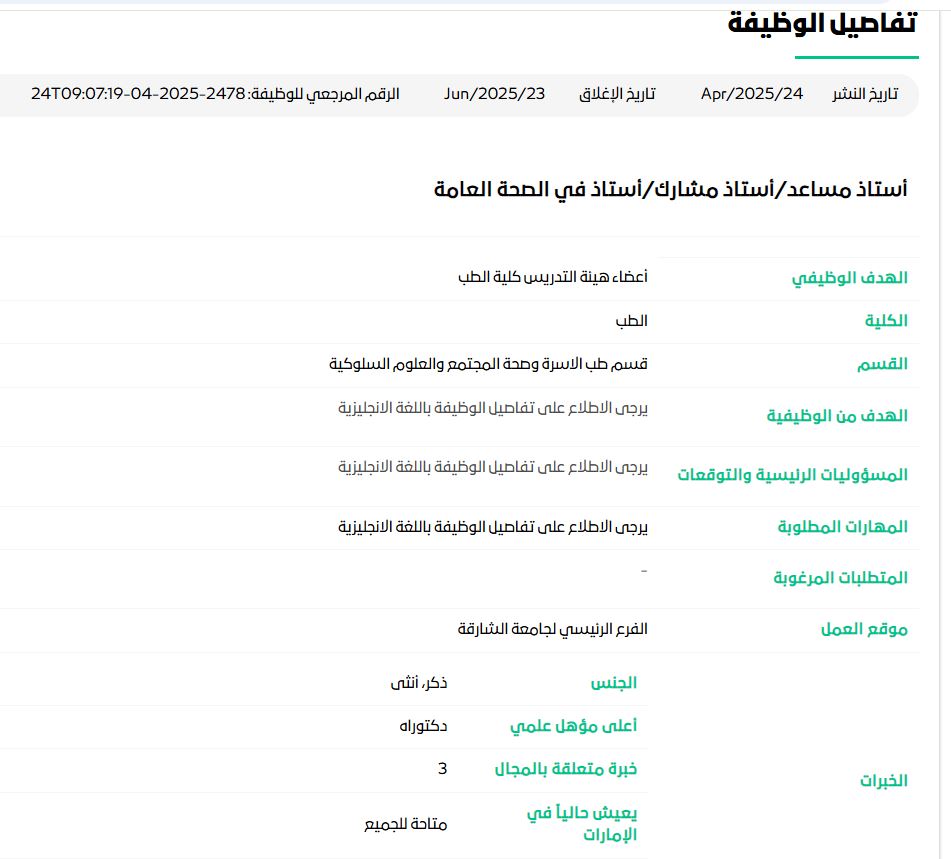Screen dimensions: 951x859
Task: Click the 'المسؤوليات الرئيسية والتوقعات' label
Action: coord(793,474)
